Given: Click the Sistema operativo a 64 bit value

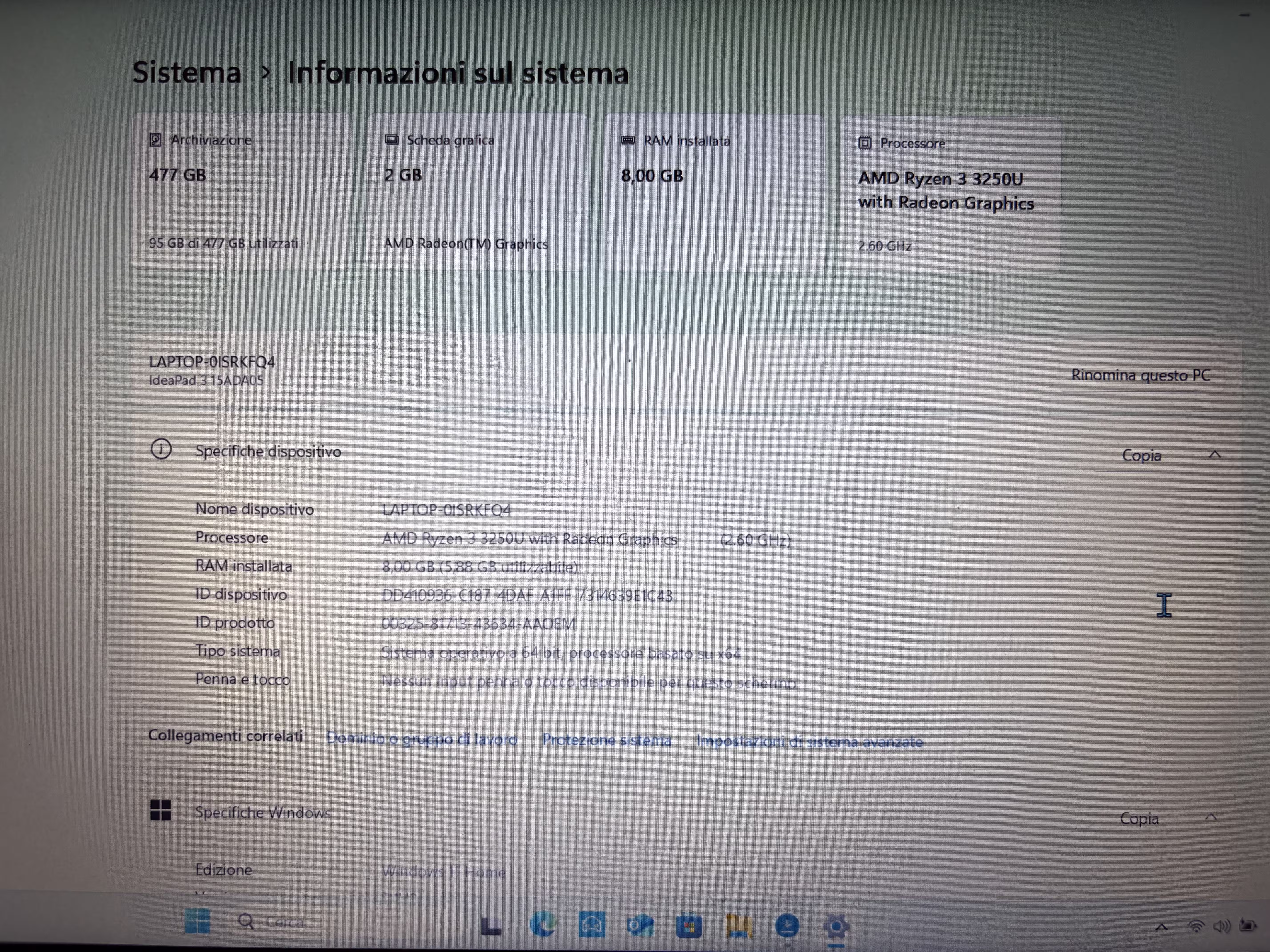Looking at the screenshot, I should [561, 653].
